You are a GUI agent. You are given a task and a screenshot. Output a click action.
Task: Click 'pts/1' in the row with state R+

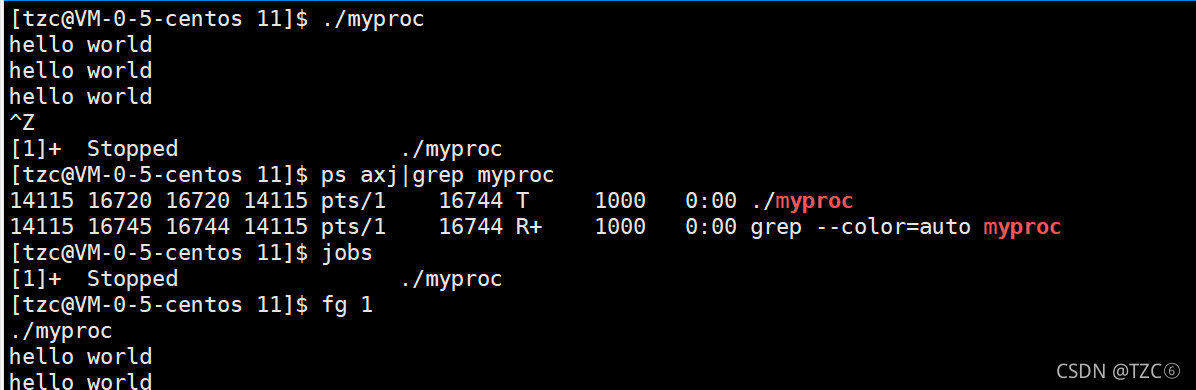(353, 227)
